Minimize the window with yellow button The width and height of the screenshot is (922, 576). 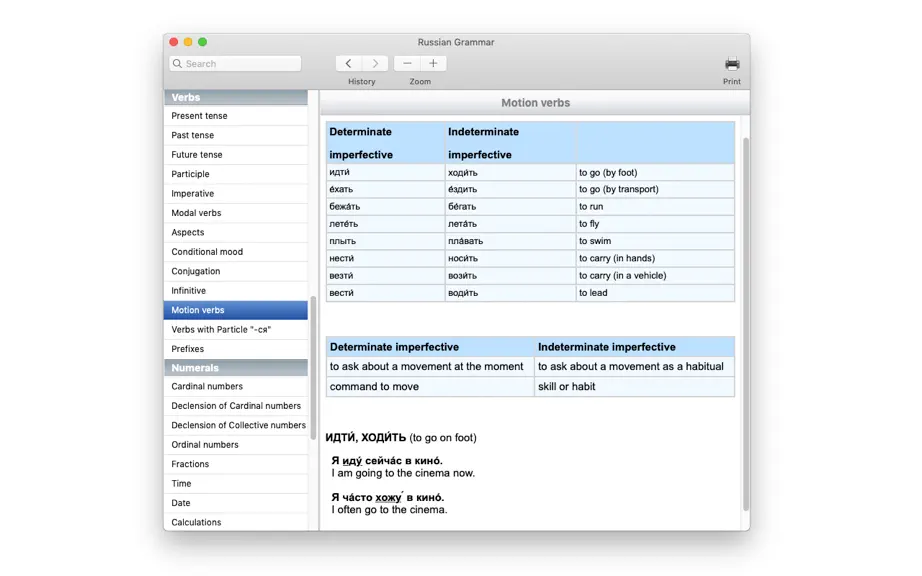pyautogui.click(x=188, y=42)
